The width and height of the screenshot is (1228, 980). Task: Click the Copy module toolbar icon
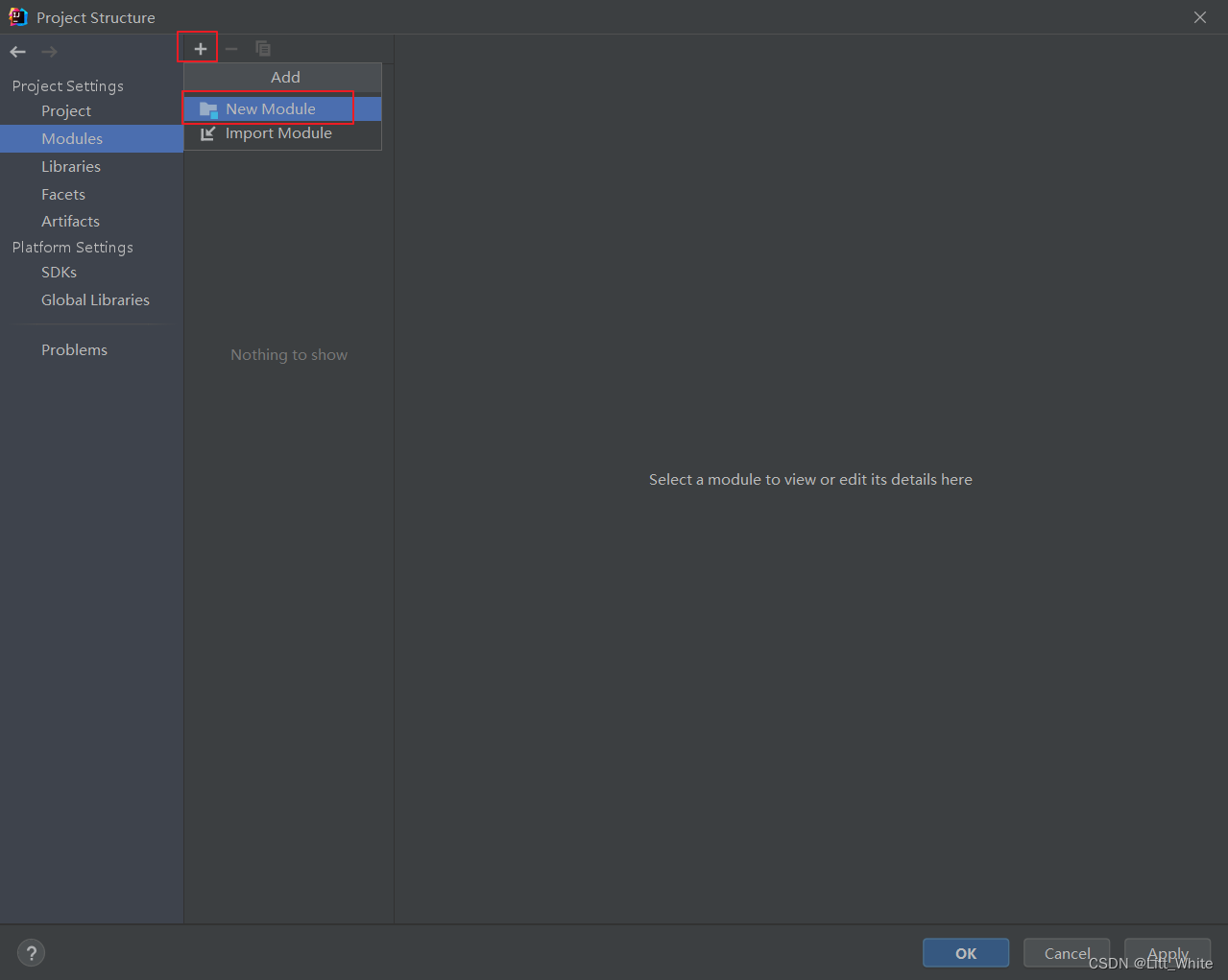(x=263, y=48)
